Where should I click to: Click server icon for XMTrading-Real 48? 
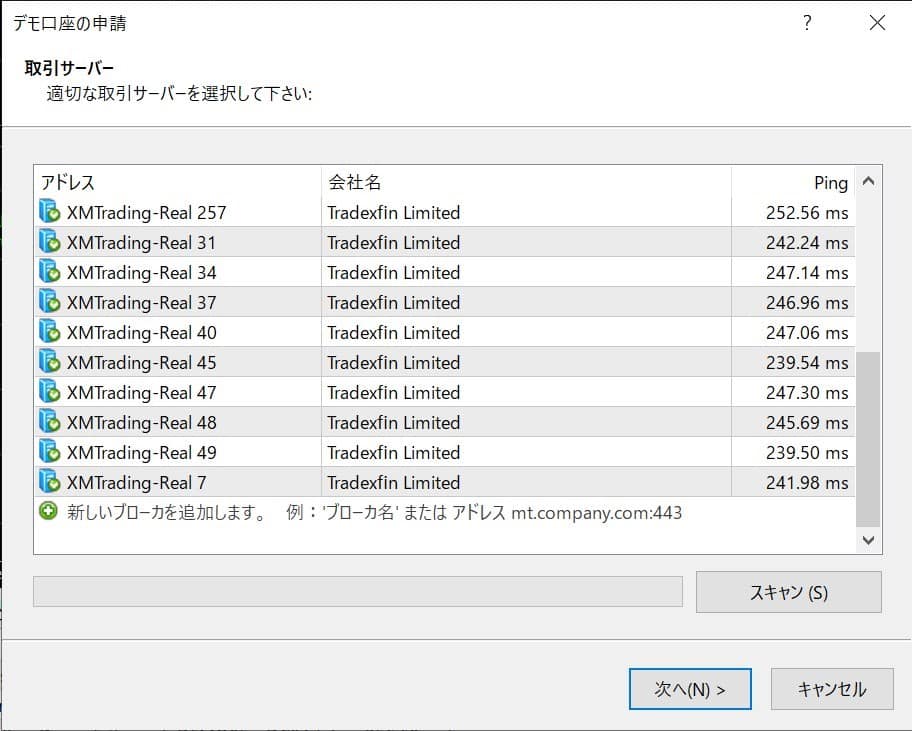(x=49, y=422)
